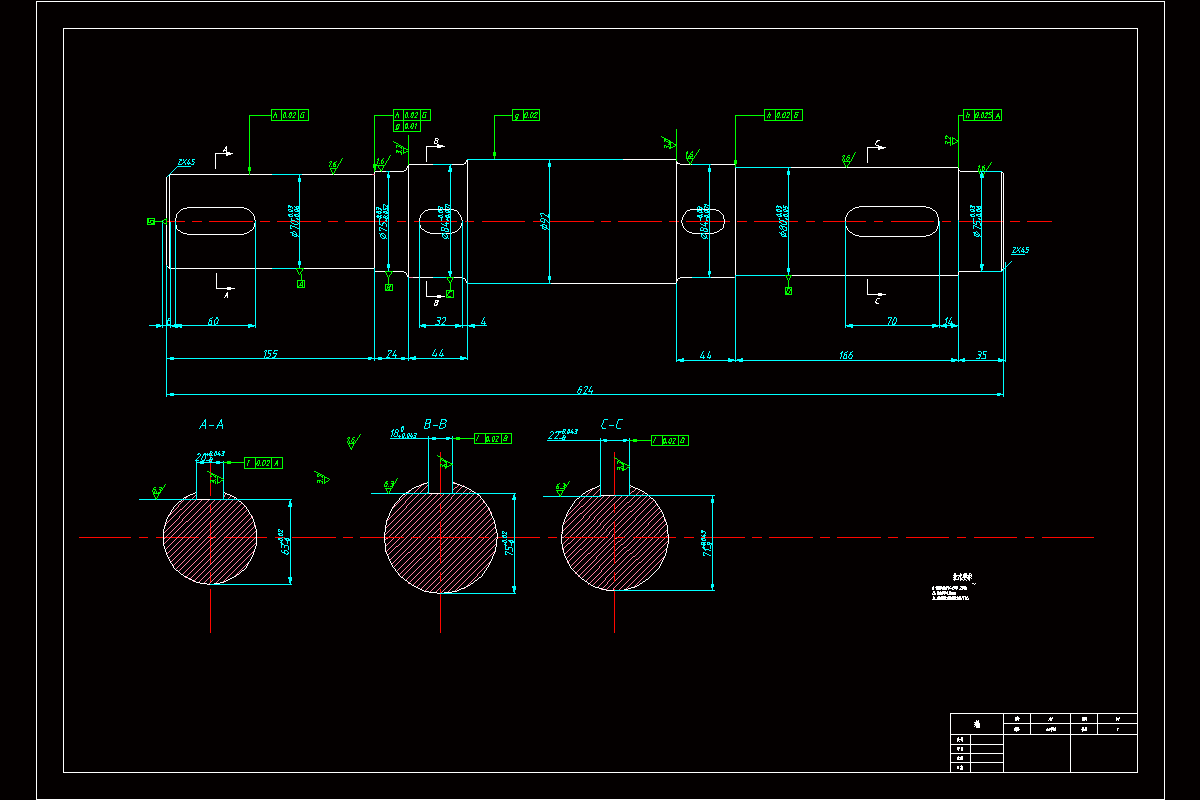Pick the 70 keyway length dimension
Viewport: 1200px width, 800px height.
point(891,321)
